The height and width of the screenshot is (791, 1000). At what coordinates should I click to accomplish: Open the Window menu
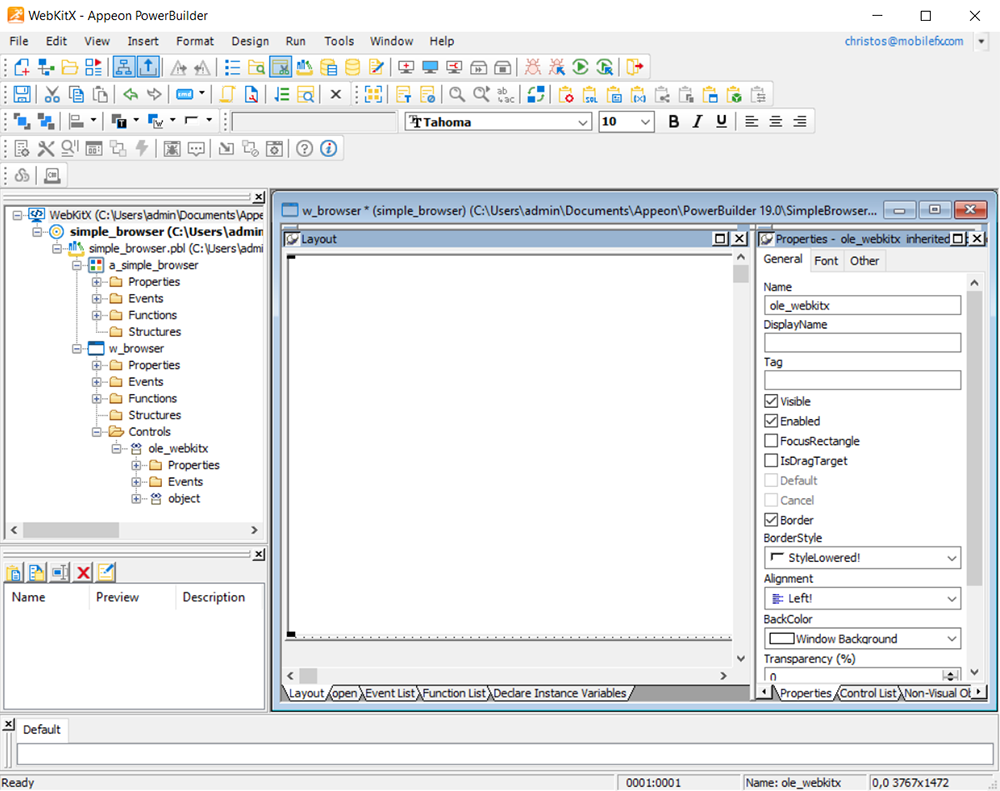click(391, 41)
